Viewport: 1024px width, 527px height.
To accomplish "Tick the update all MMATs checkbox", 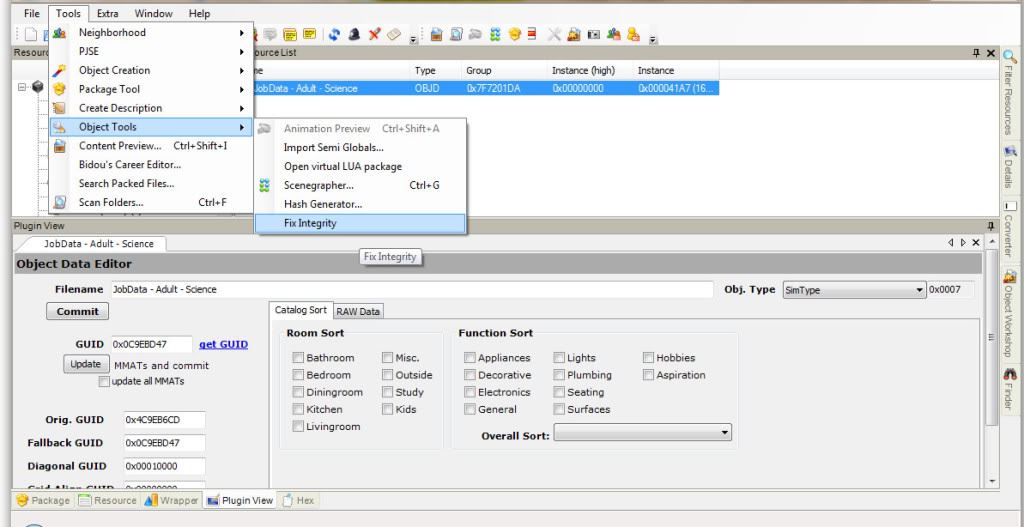I will click(x=104, y=381).
